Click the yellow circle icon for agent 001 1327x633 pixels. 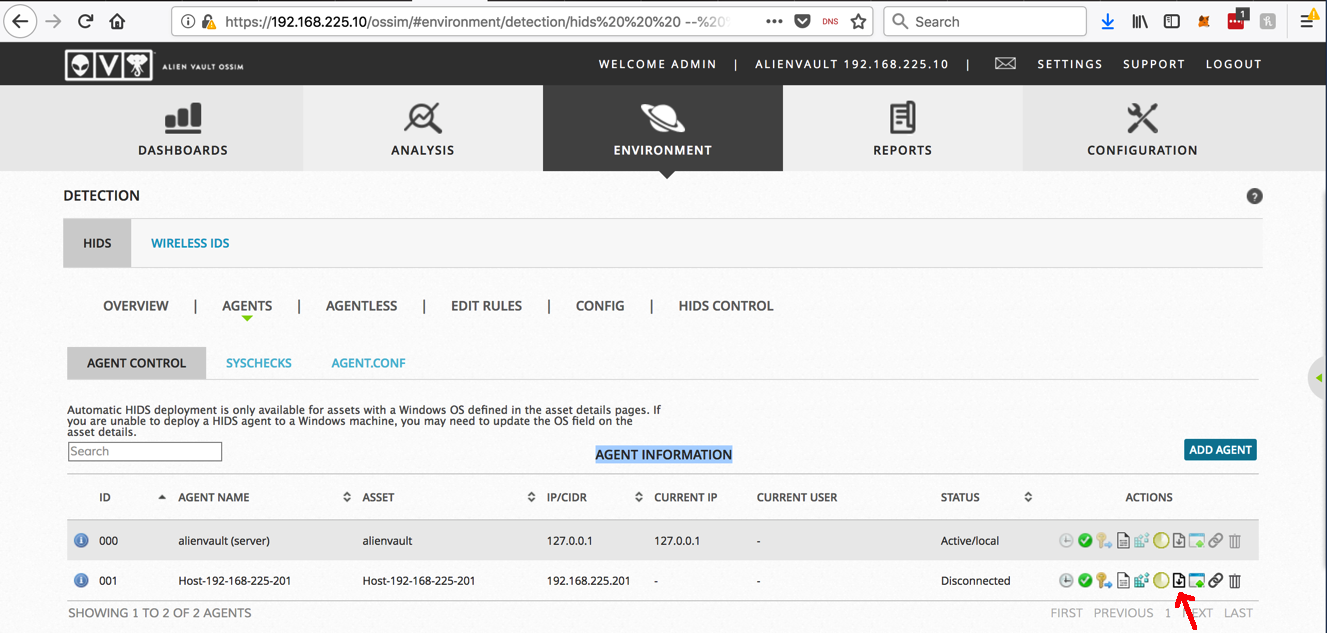click(x=1161, y=580)
